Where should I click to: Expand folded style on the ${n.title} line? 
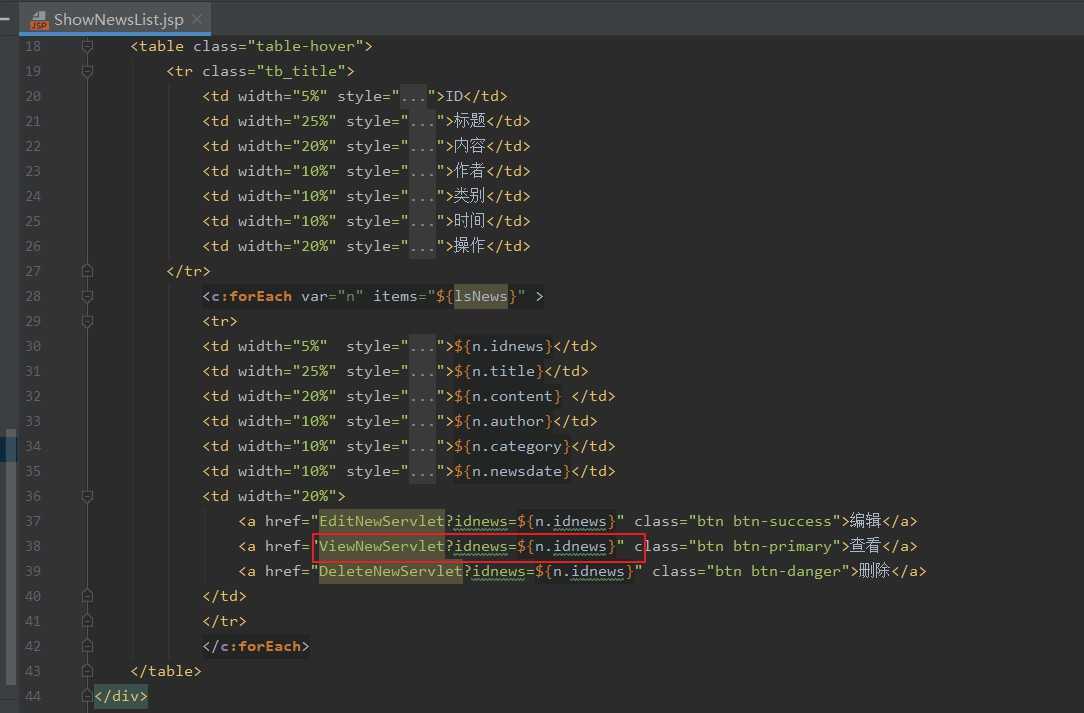pos(422,371)
